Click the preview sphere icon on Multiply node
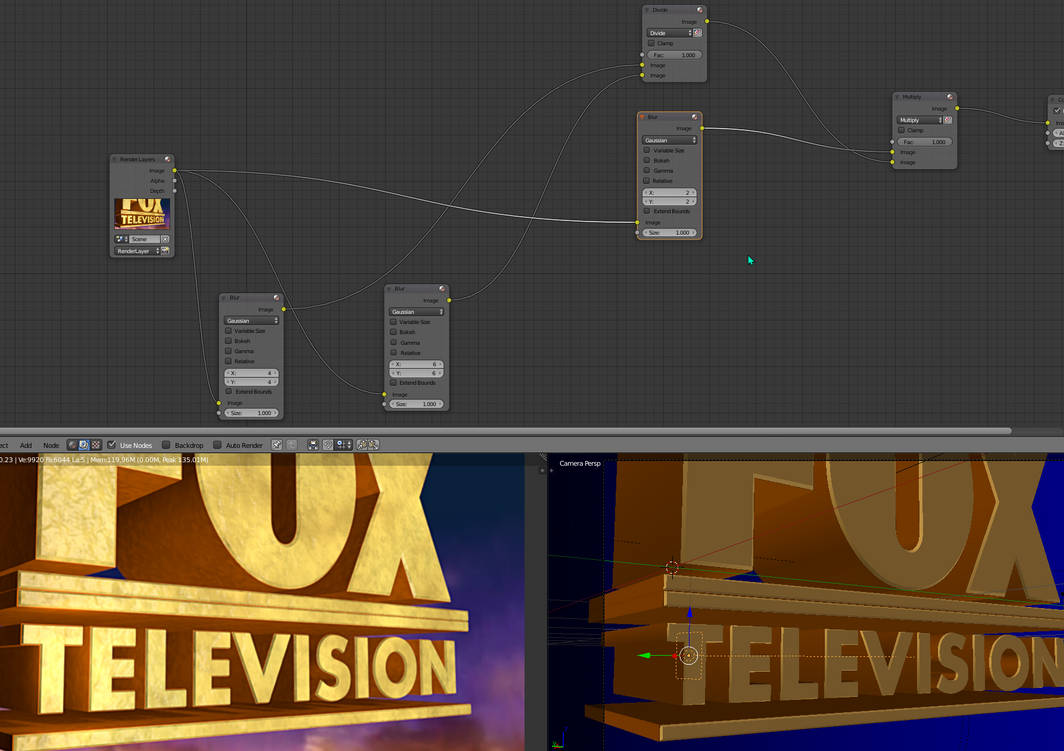Screen dimensions: 1064x751 pos(949,97)
